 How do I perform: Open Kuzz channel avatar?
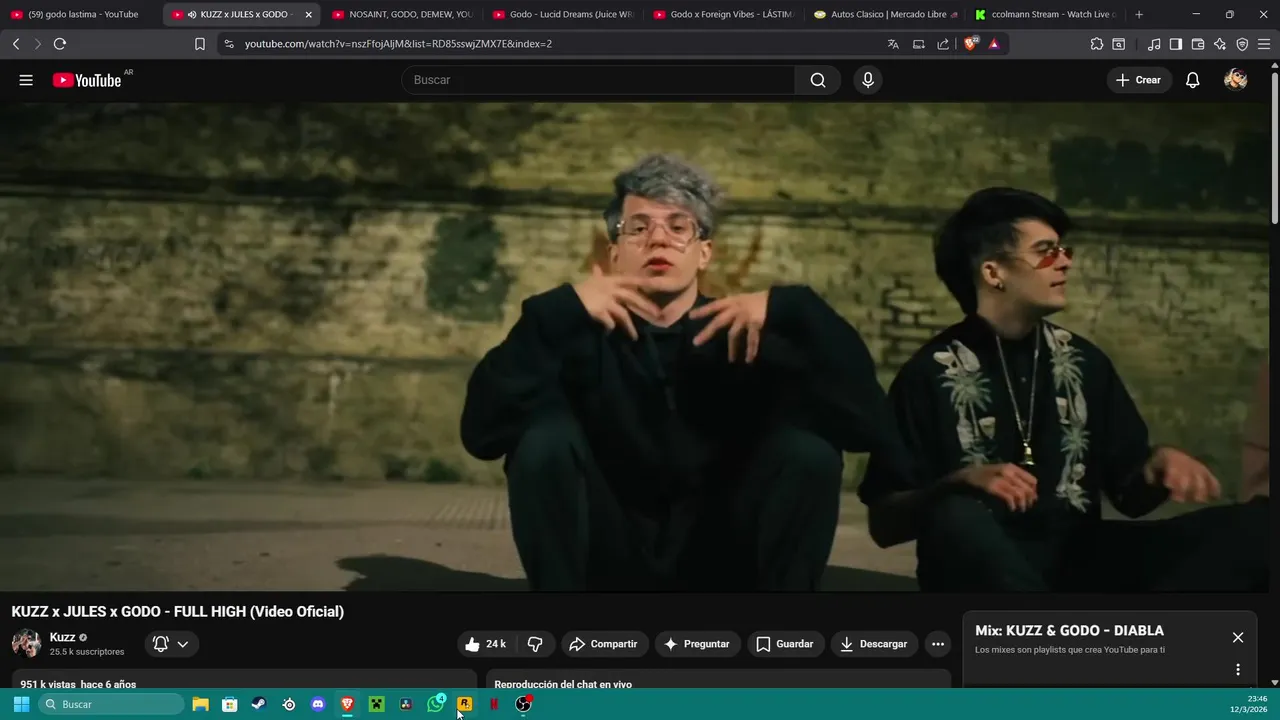coord(26,643)
